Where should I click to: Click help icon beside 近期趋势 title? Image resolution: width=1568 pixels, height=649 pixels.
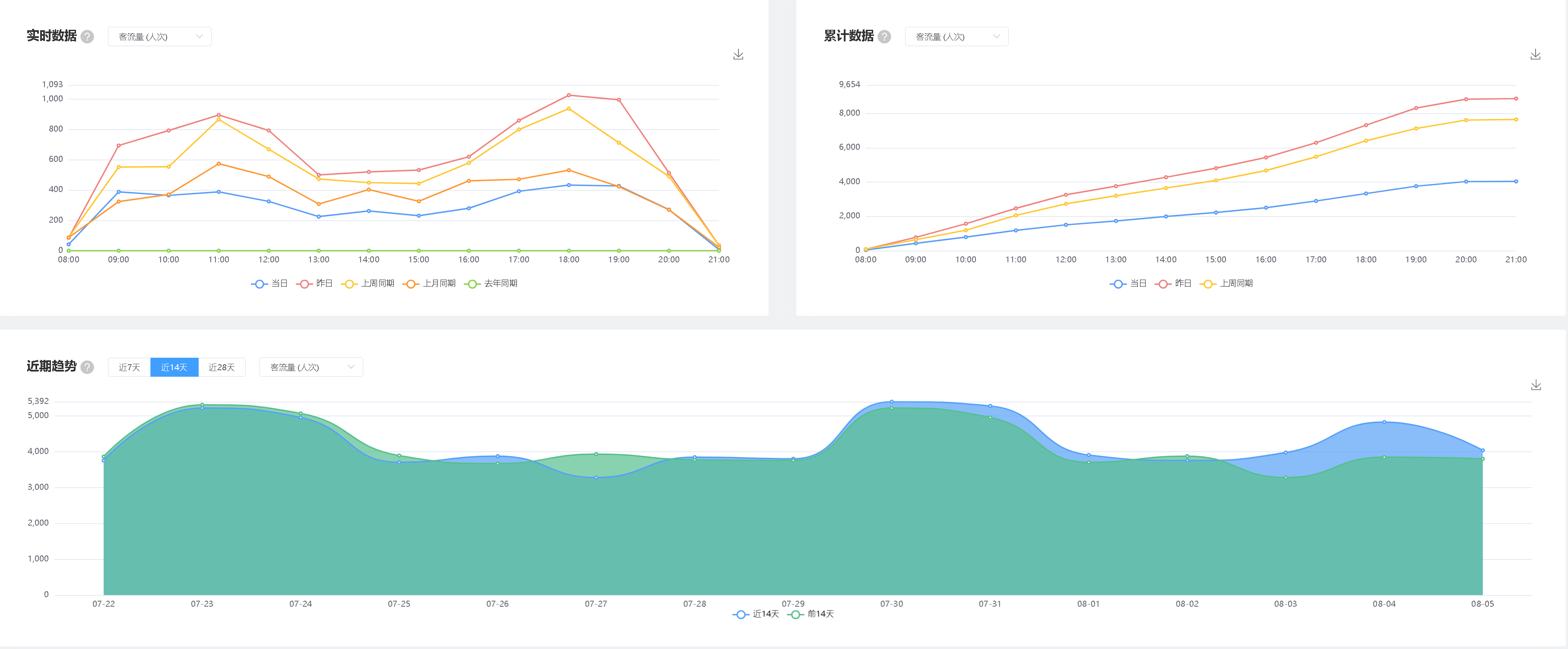(x=88, y=367)
